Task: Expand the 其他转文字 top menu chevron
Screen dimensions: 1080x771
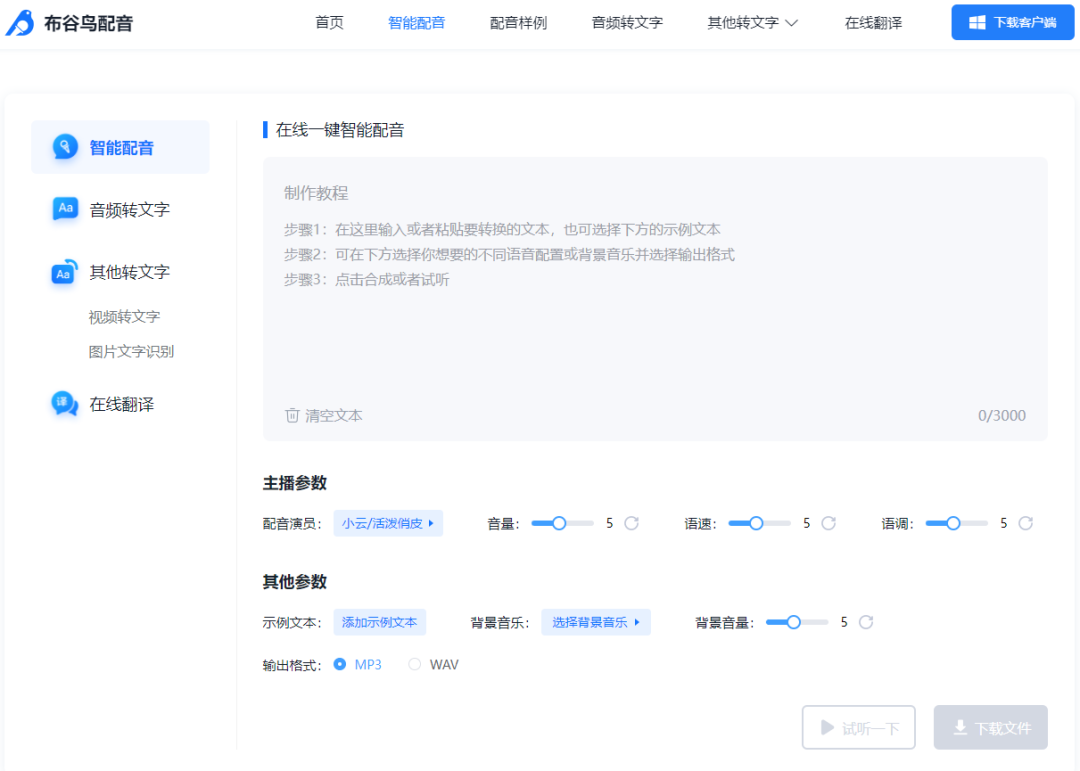Action: point(791,23)
